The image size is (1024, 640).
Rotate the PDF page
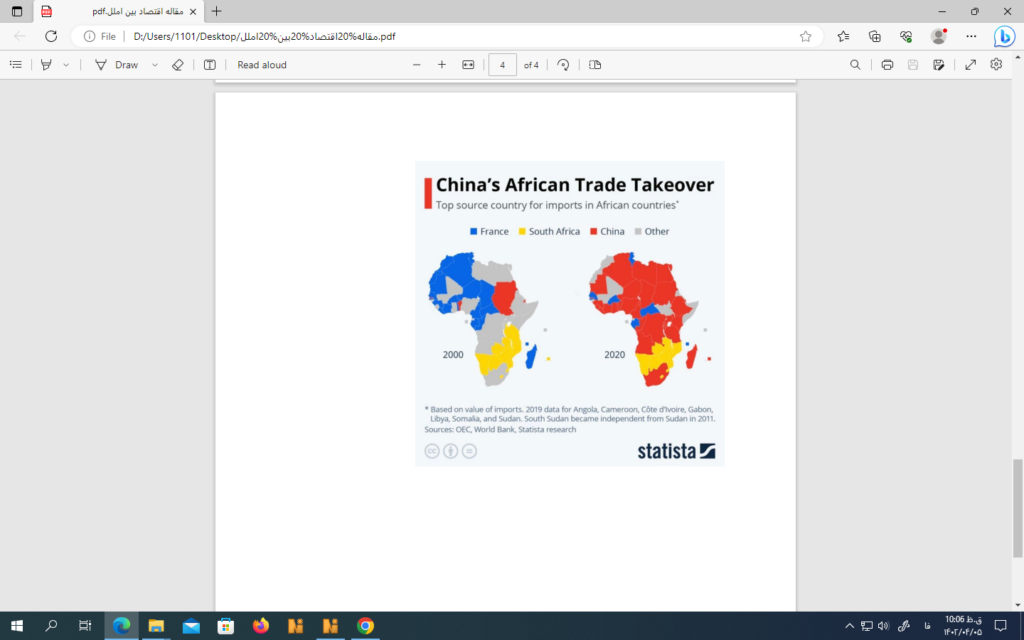point(563,65)
